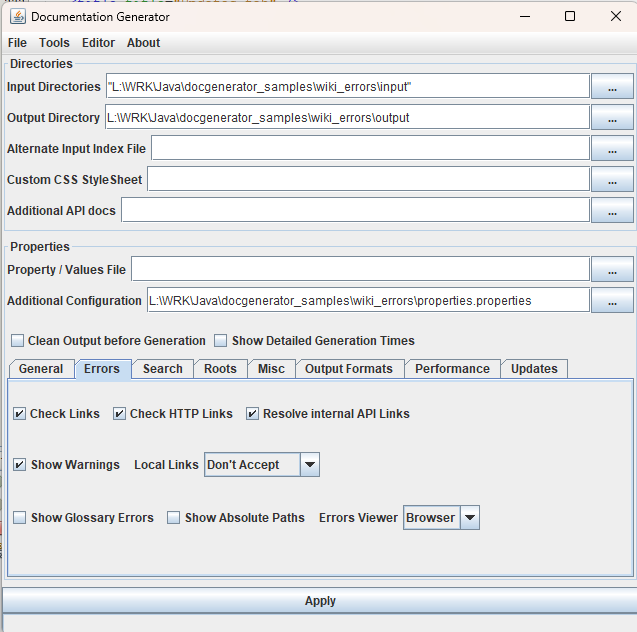Browse for Alternate Input Index File
The height and width of the screenshot is (632, 637).
click(612, 148)
